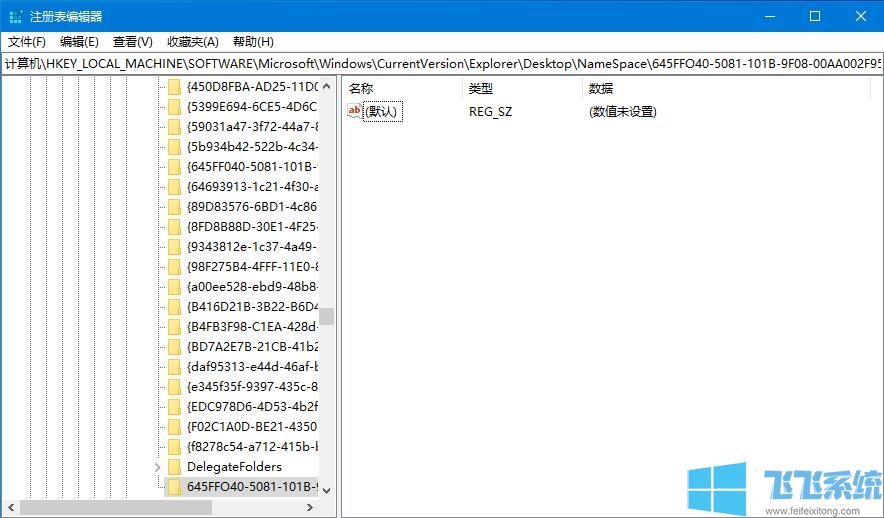This screenshot has width=884, height=518.
Task: Click the folder icon of {B416D21B-3B22 key
Action: point(174,307)
